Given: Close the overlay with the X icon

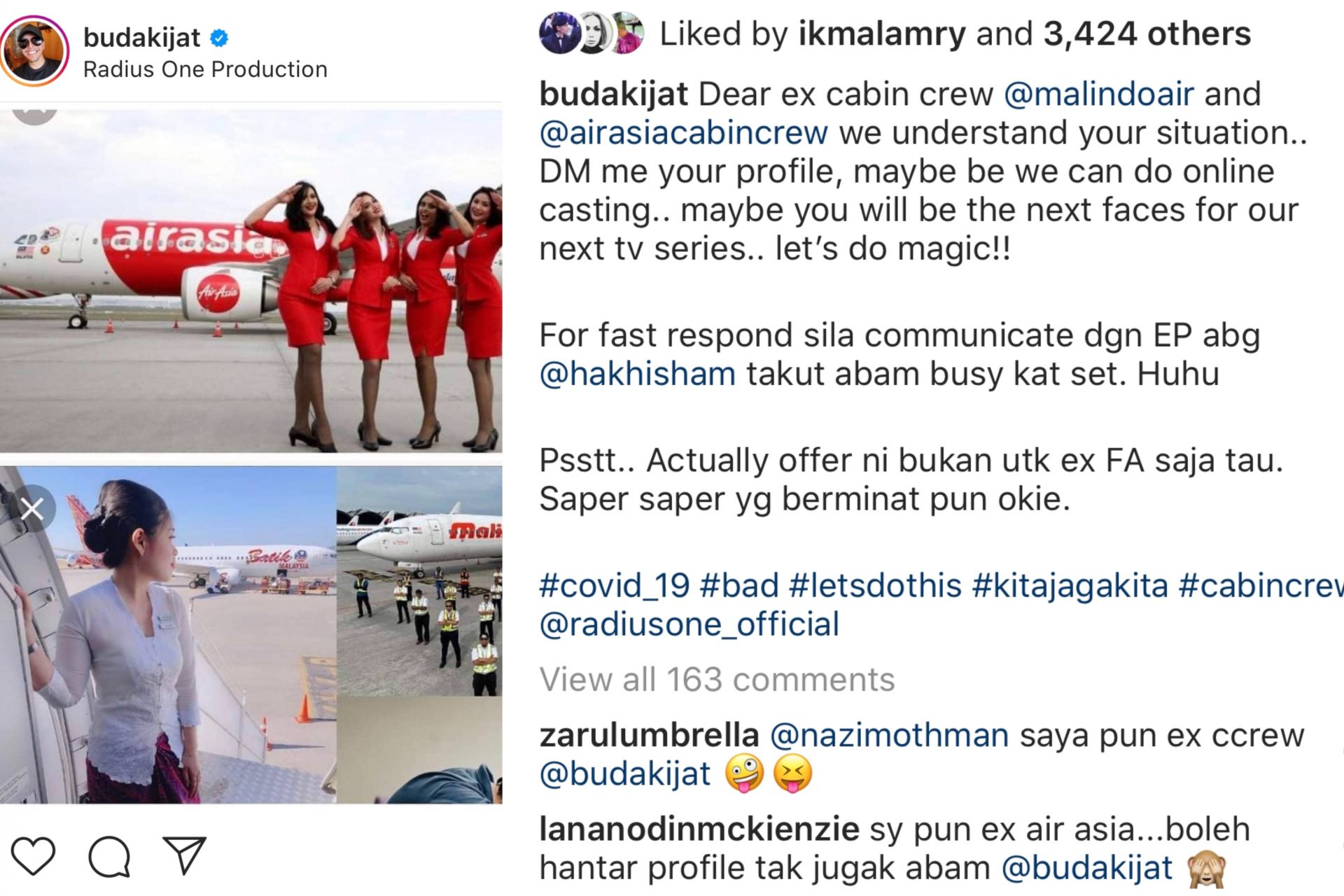Looking at the screenshot, I should pyautogui.click(x=32, y=509).
